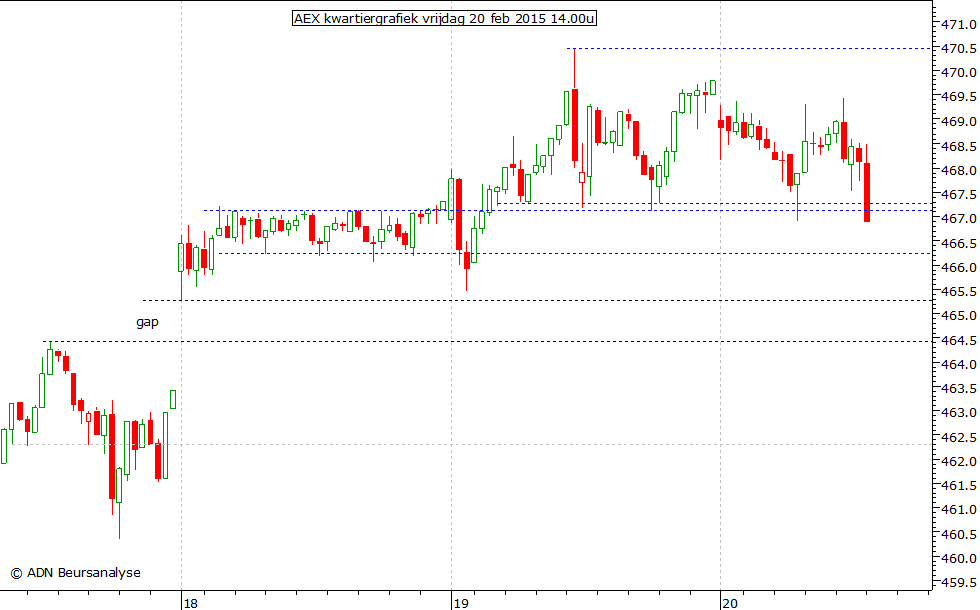Click the 462.5 price axis label
The image size is (980, 610).
click(959, 438)
